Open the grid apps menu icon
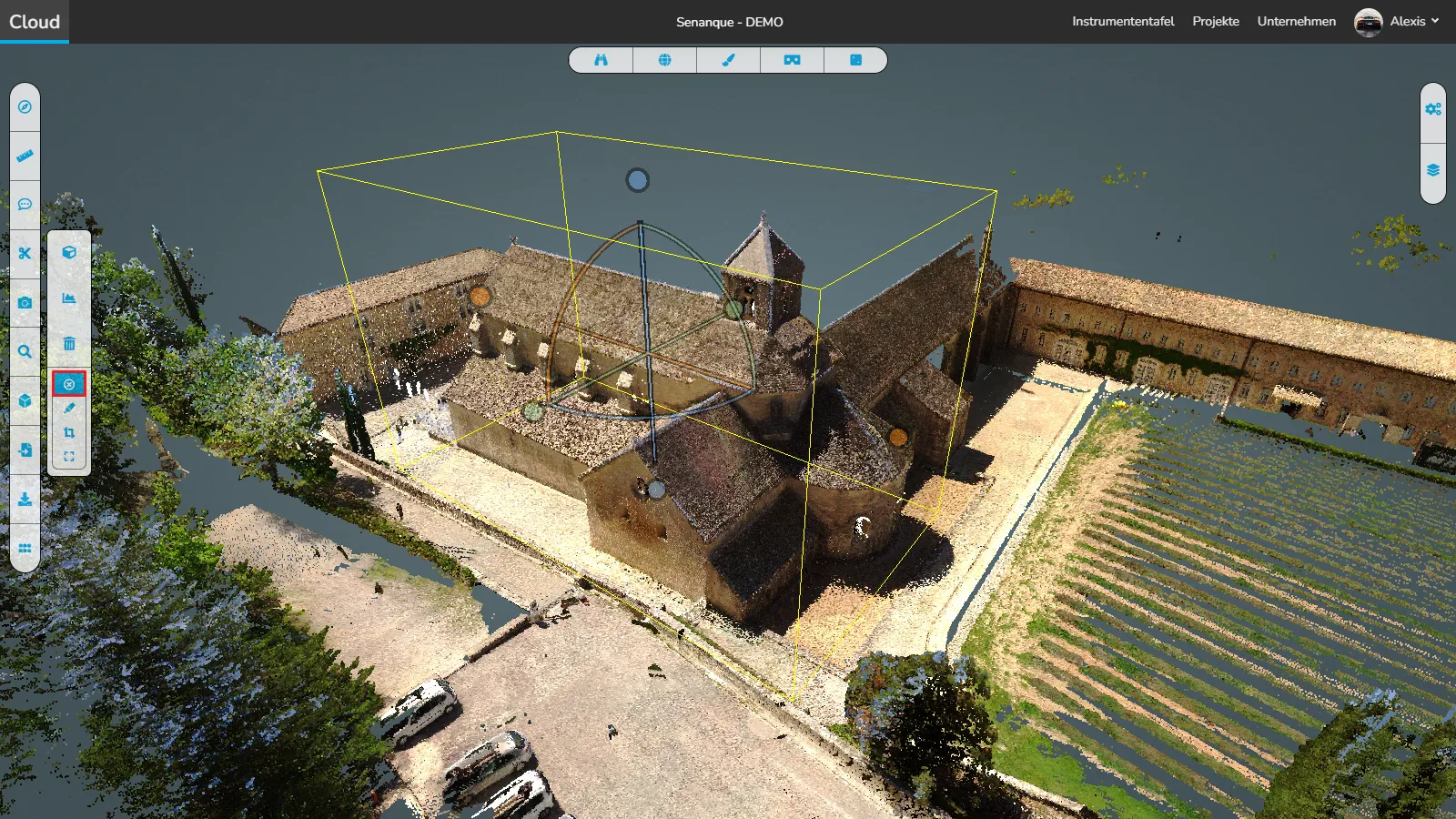The width and height of the screenshot is (1456, 819). pos(25,549)
